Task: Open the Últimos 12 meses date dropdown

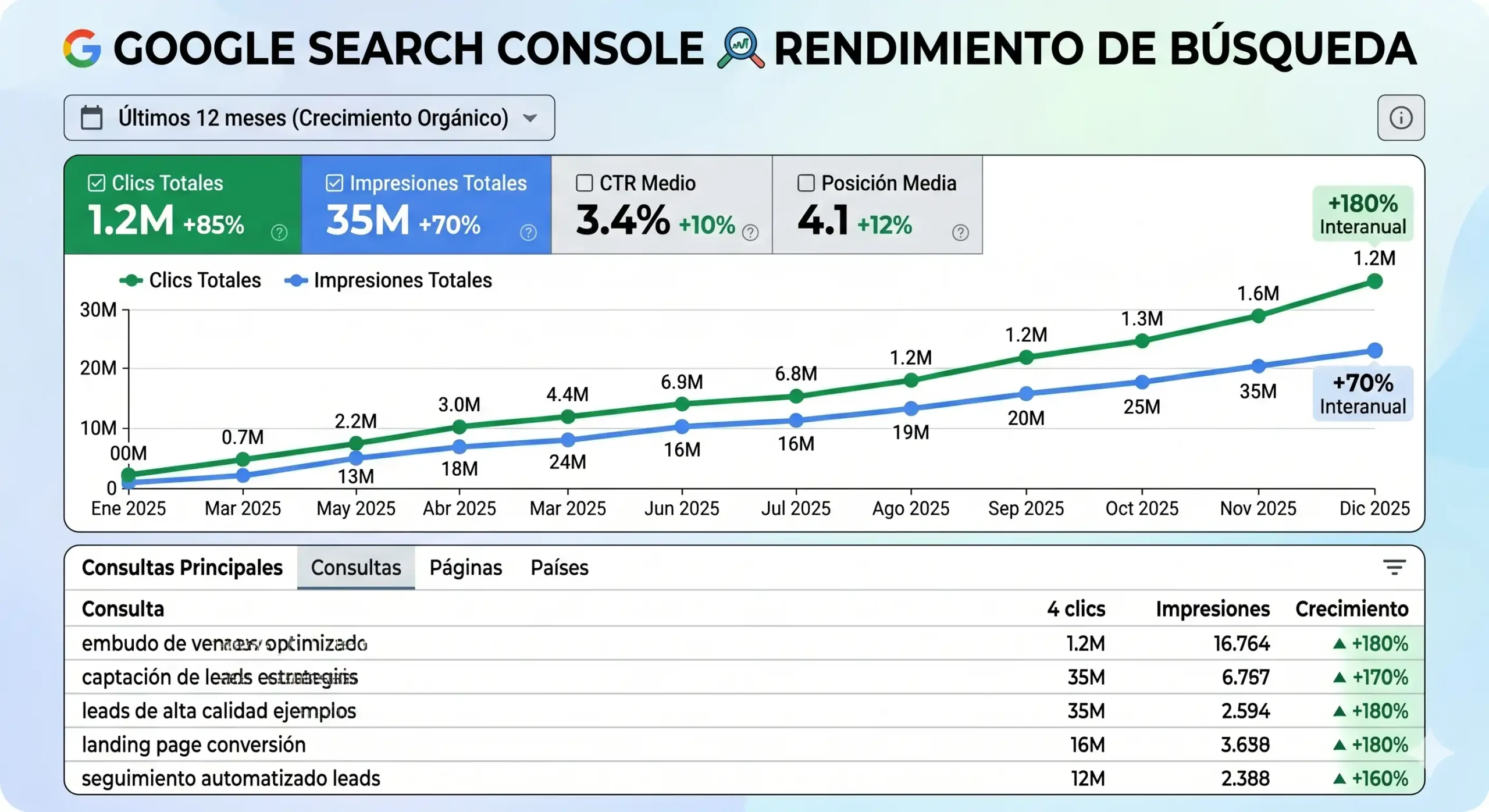Action: coord(309,118)
